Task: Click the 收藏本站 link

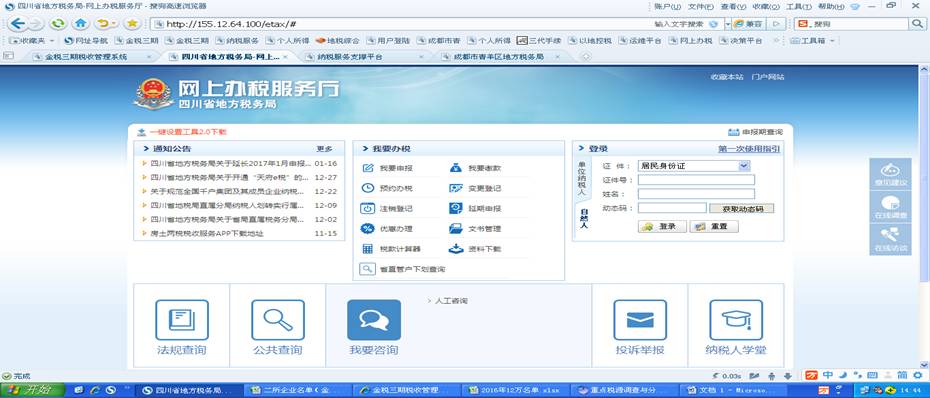Action: (x=727, y=77)
